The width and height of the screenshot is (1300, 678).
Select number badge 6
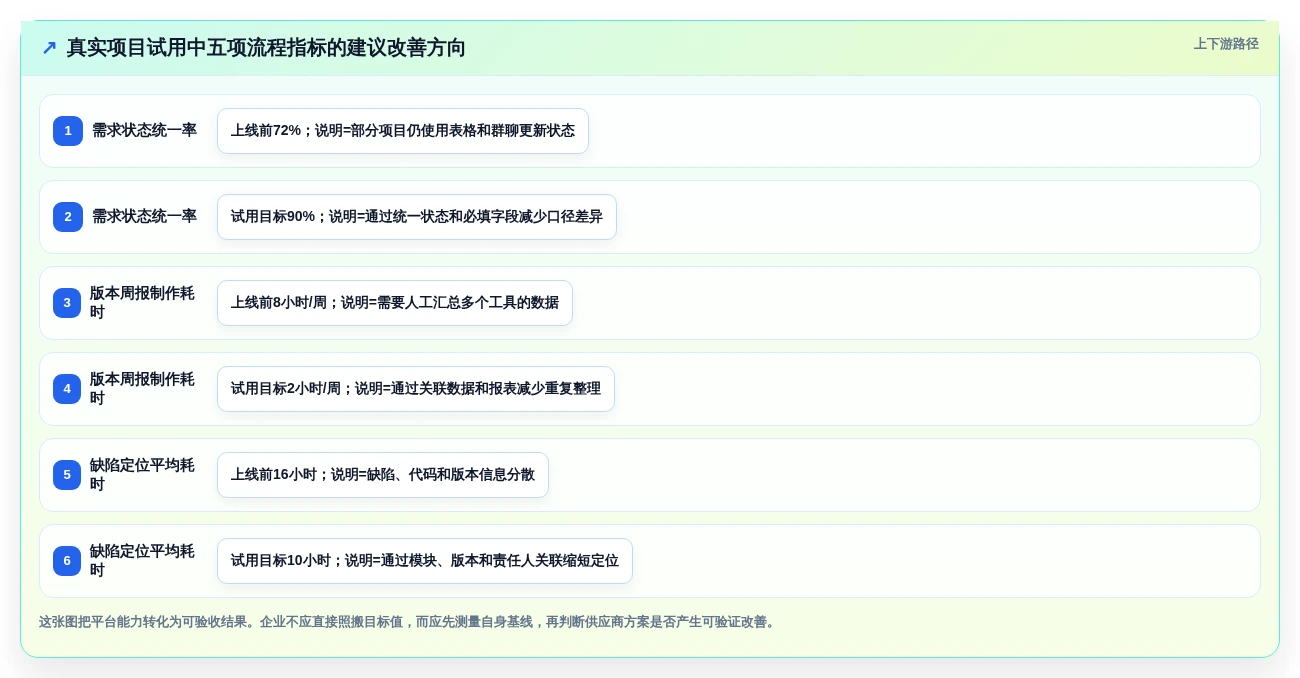pyautogui.click(x=67, y=561)
